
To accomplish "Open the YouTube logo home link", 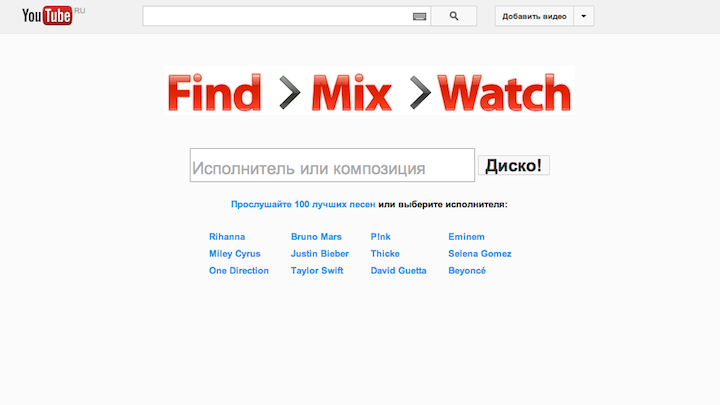I will tap(47, 16).
